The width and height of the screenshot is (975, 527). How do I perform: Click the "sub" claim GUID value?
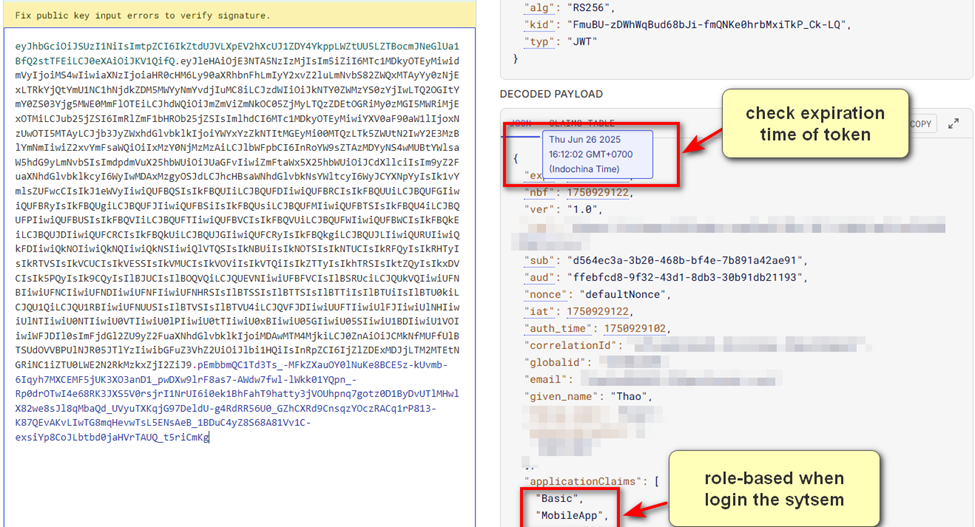coord(679,260)
